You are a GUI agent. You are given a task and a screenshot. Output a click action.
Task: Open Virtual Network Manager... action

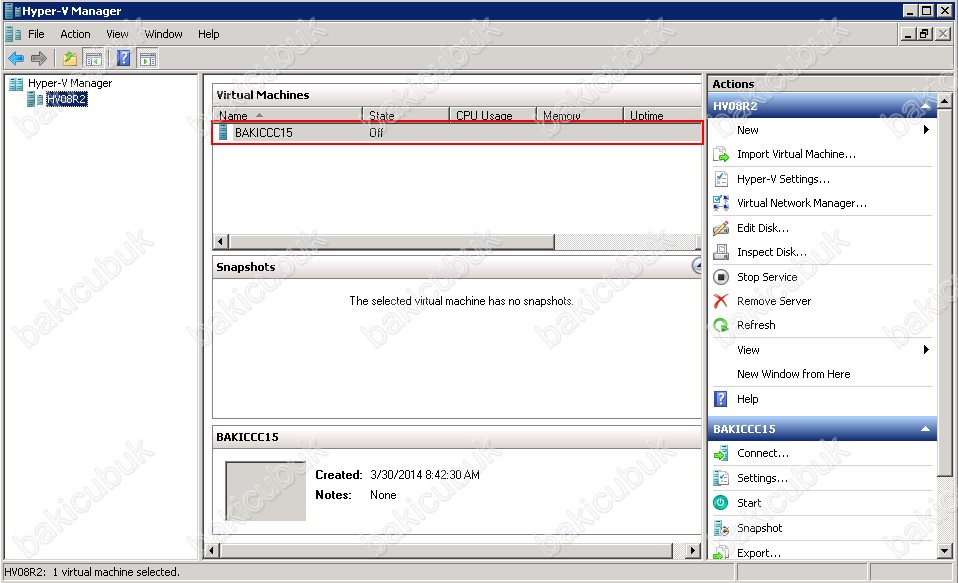coord(802,203)
